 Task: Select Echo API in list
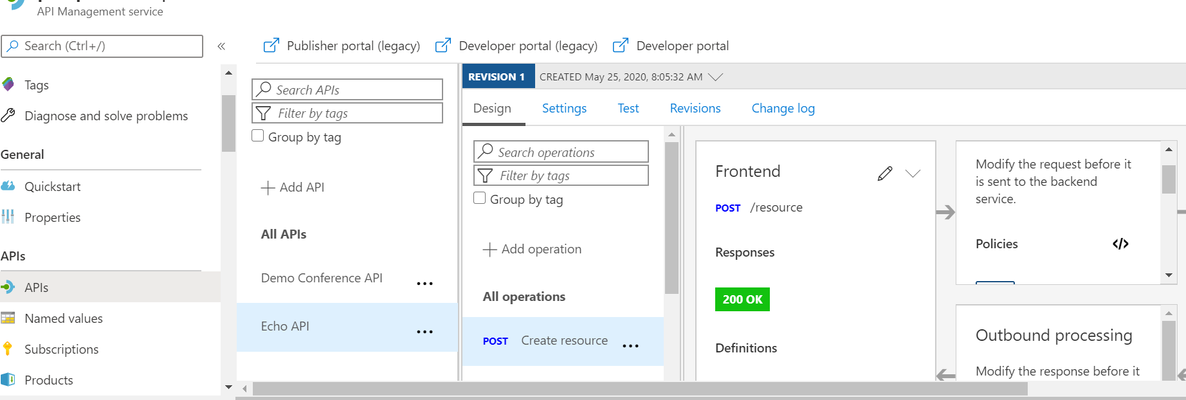[346, 327]
